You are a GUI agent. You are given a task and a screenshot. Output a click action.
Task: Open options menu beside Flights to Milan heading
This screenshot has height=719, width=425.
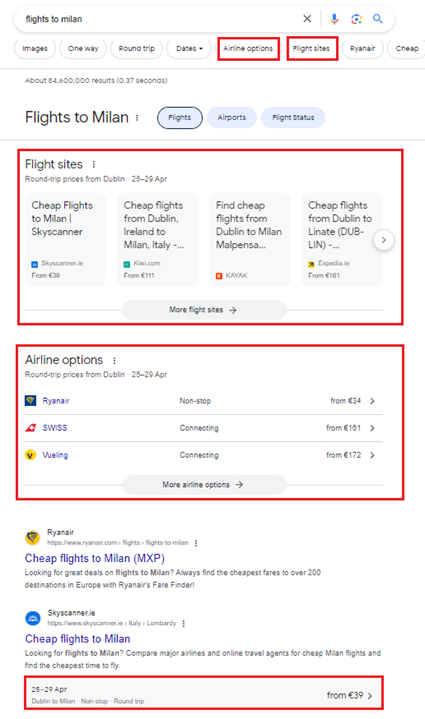(x=137, y=118)
